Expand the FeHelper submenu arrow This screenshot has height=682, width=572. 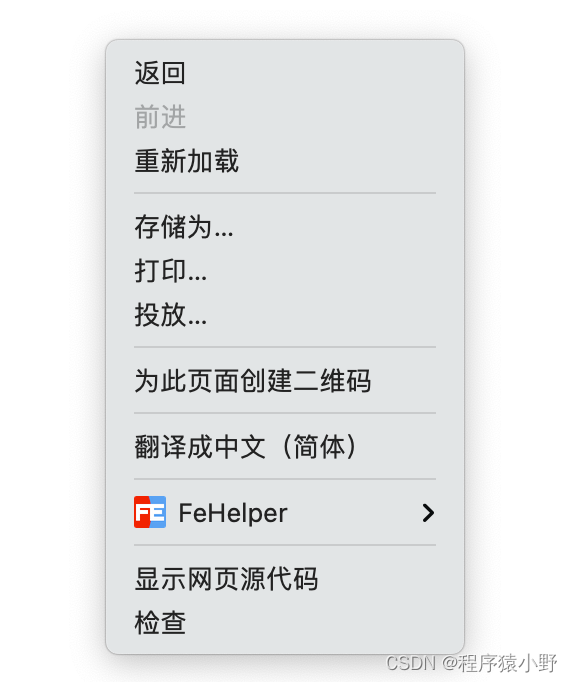pos(428,513)
